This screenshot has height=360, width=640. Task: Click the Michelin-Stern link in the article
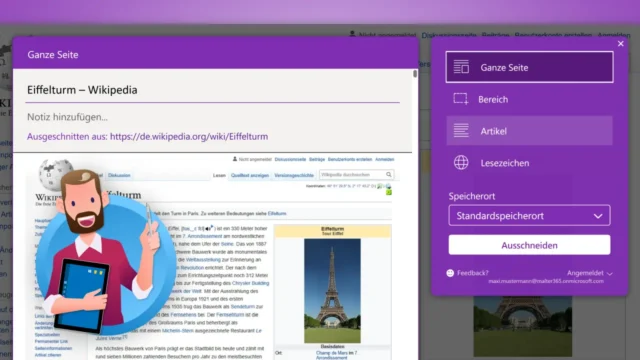coord(178,331)
